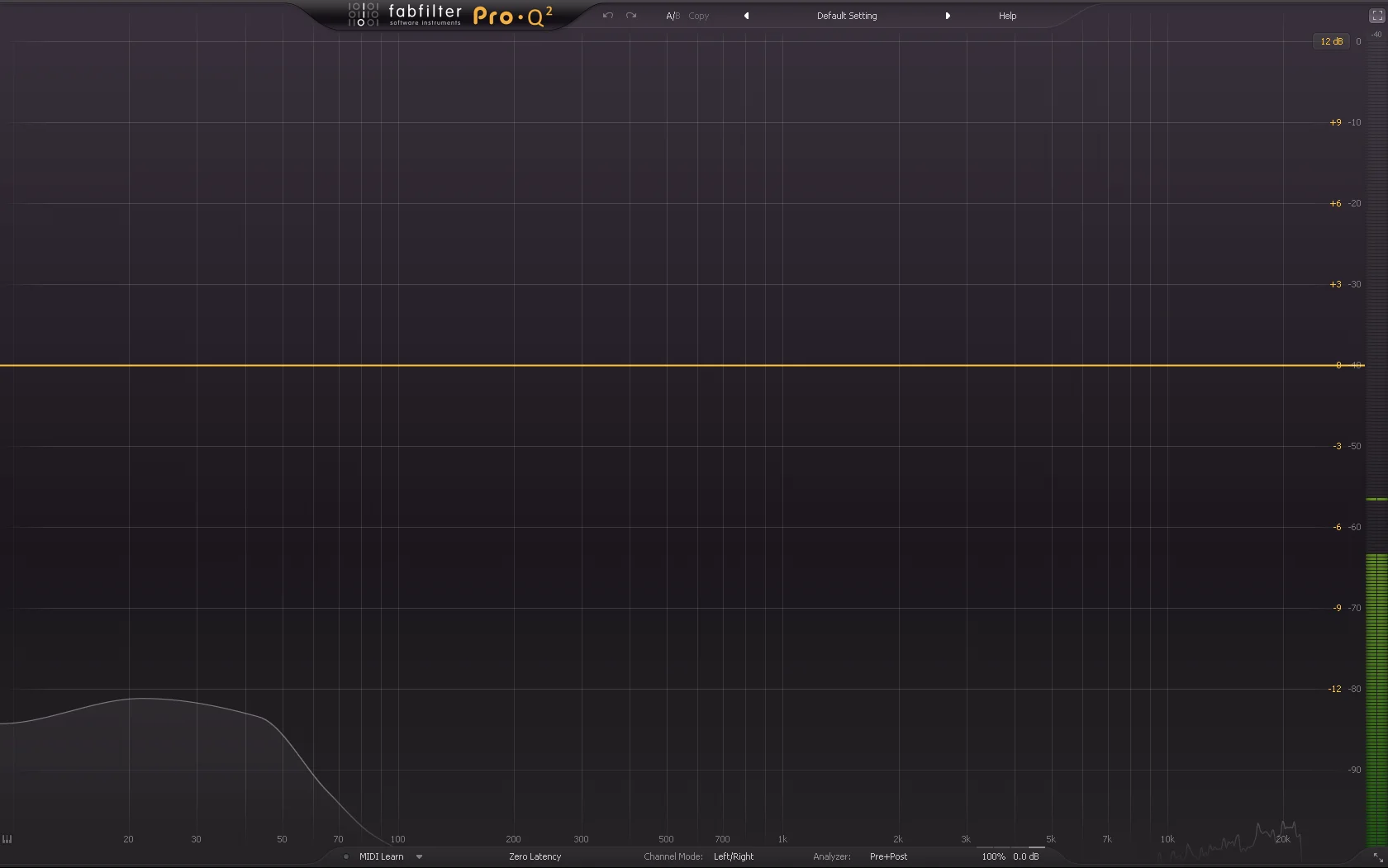Image resolution: width=1388 pixels, height=868 pixels.
Task: Open the Default Setting preset menu
Action: pos(847,16)
